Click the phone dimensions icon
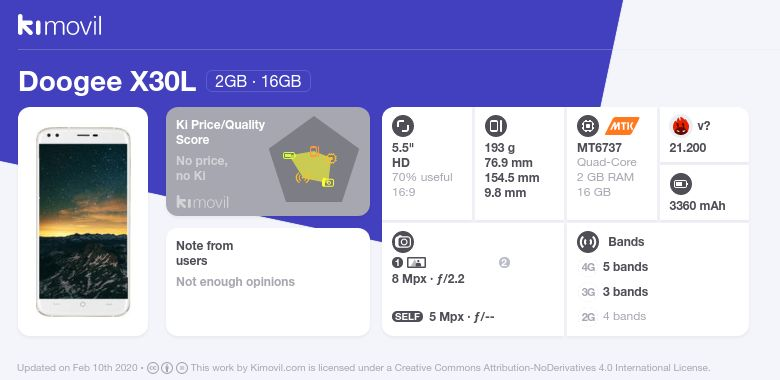This screenshot has width=780, height=380. [x=495, y=126]
